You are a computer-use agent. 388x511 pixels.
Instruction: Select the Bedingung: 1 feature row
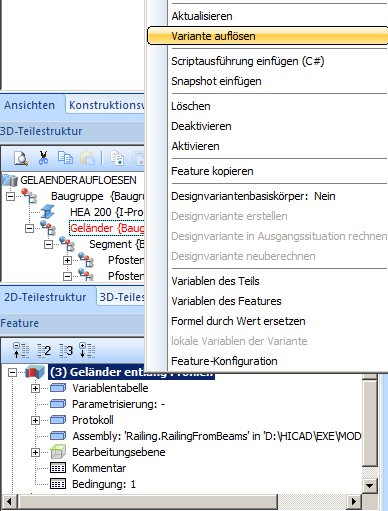(x=104, y=484)
